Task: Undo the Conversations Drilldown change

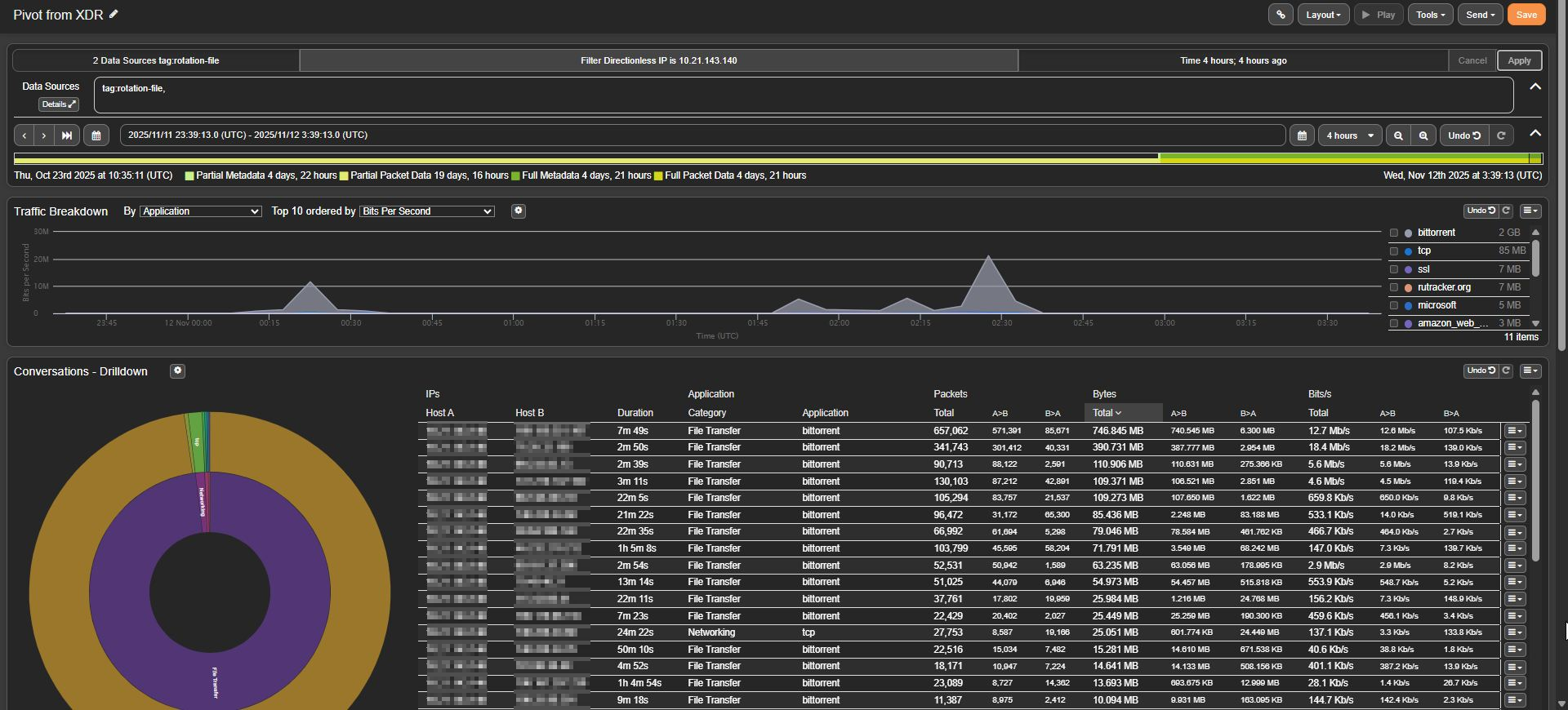Action: coord(1481,371)
